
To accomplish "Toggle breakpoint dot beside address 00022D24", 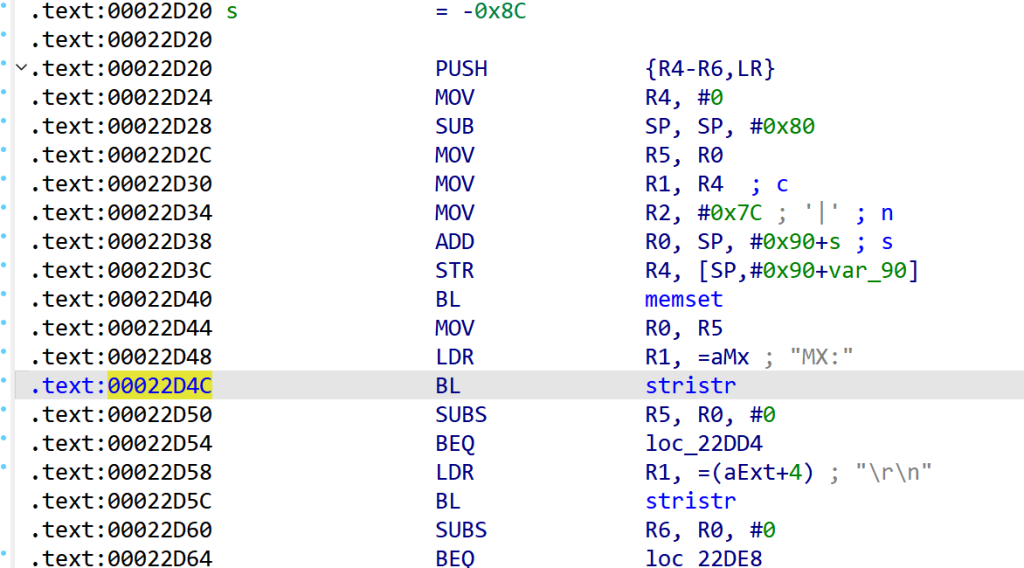I will pos(5,98).
